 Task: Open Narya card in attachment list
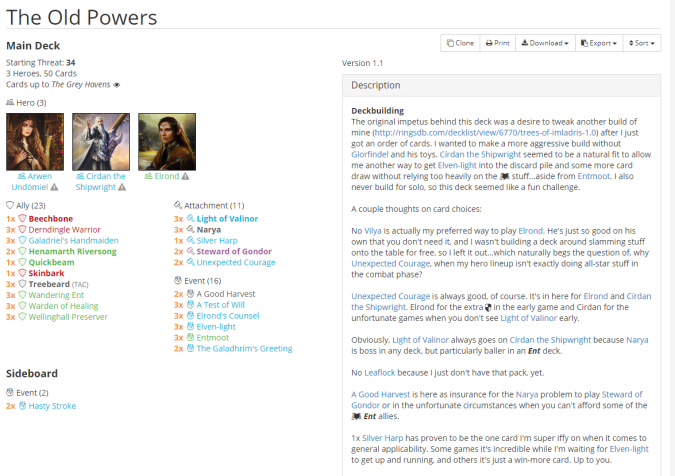[x=209, y=229]
